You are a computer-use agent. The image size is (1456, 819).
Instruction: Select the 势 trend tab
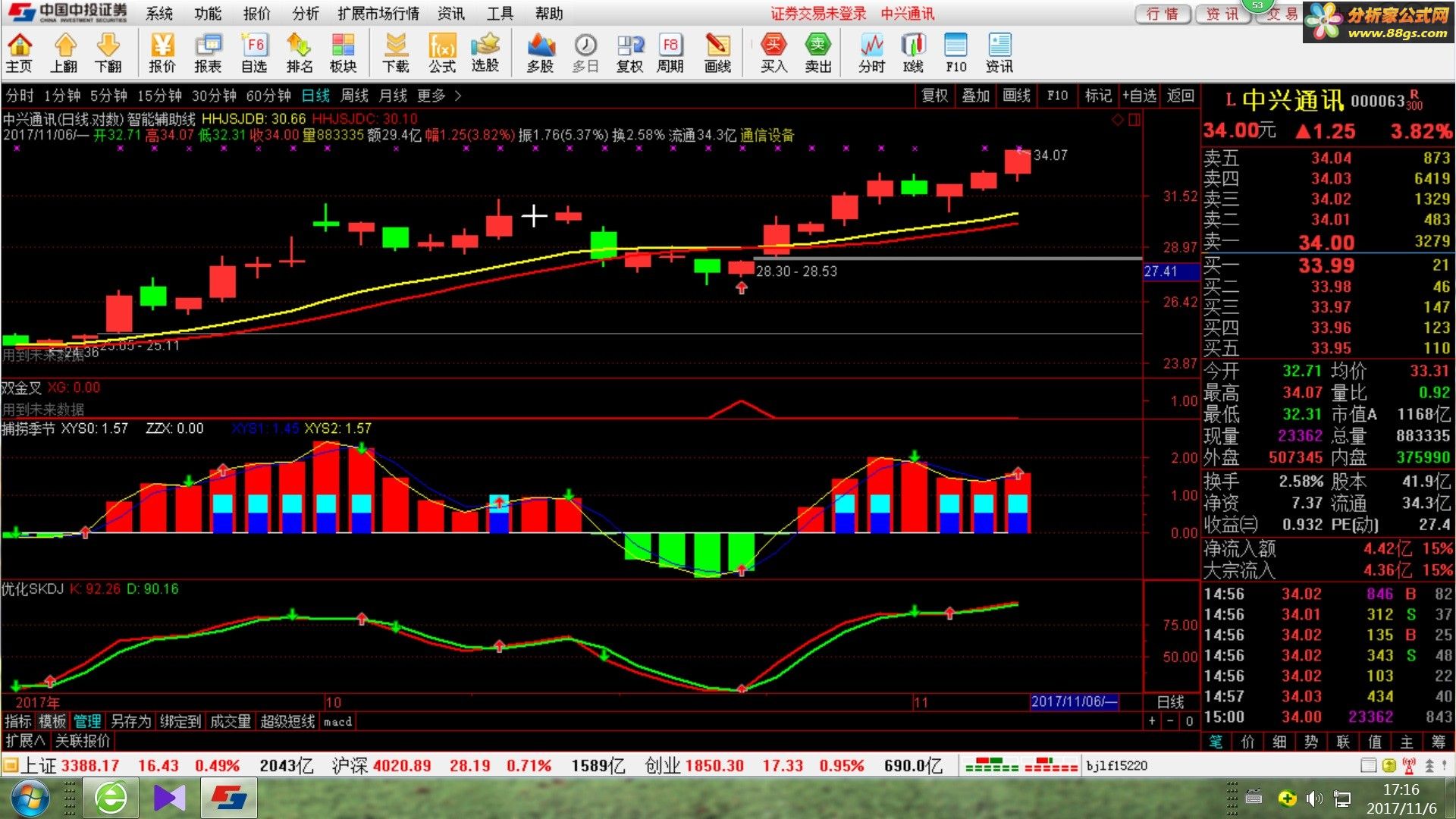click(1311, 741)
